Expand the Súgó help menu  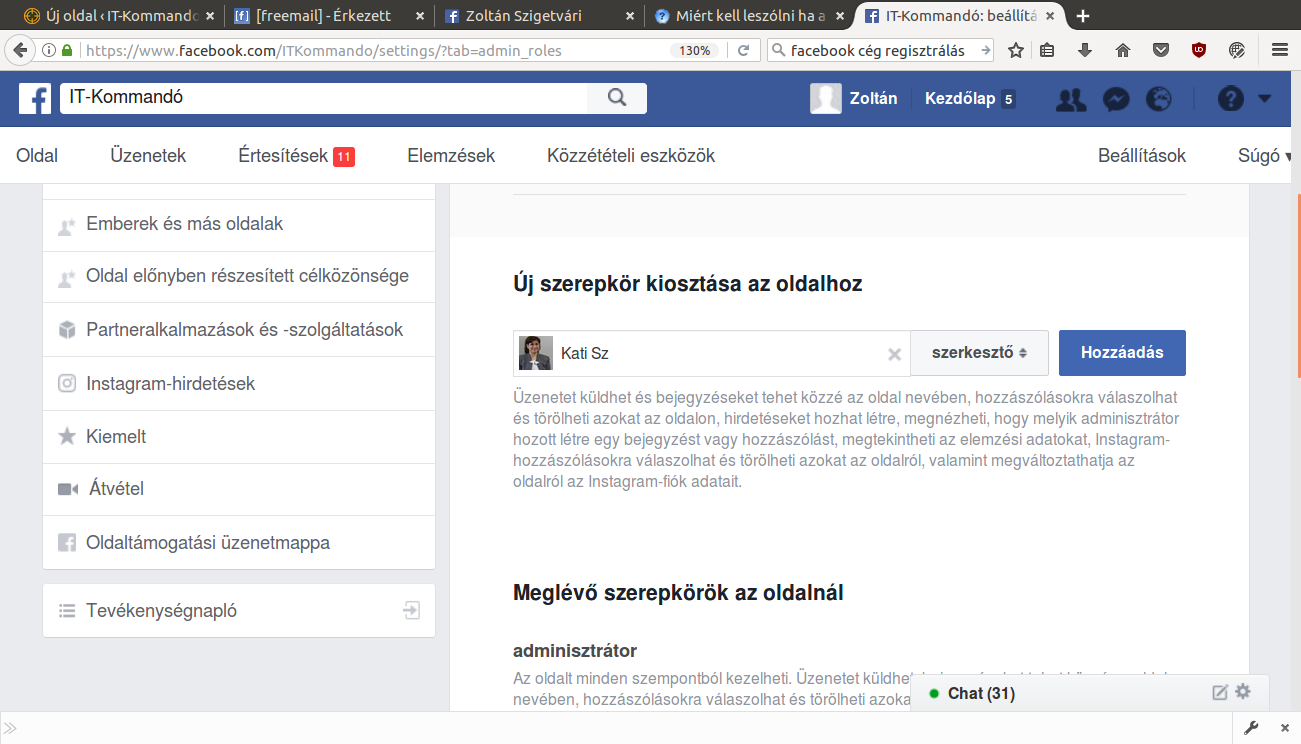tap(1265, 155)
